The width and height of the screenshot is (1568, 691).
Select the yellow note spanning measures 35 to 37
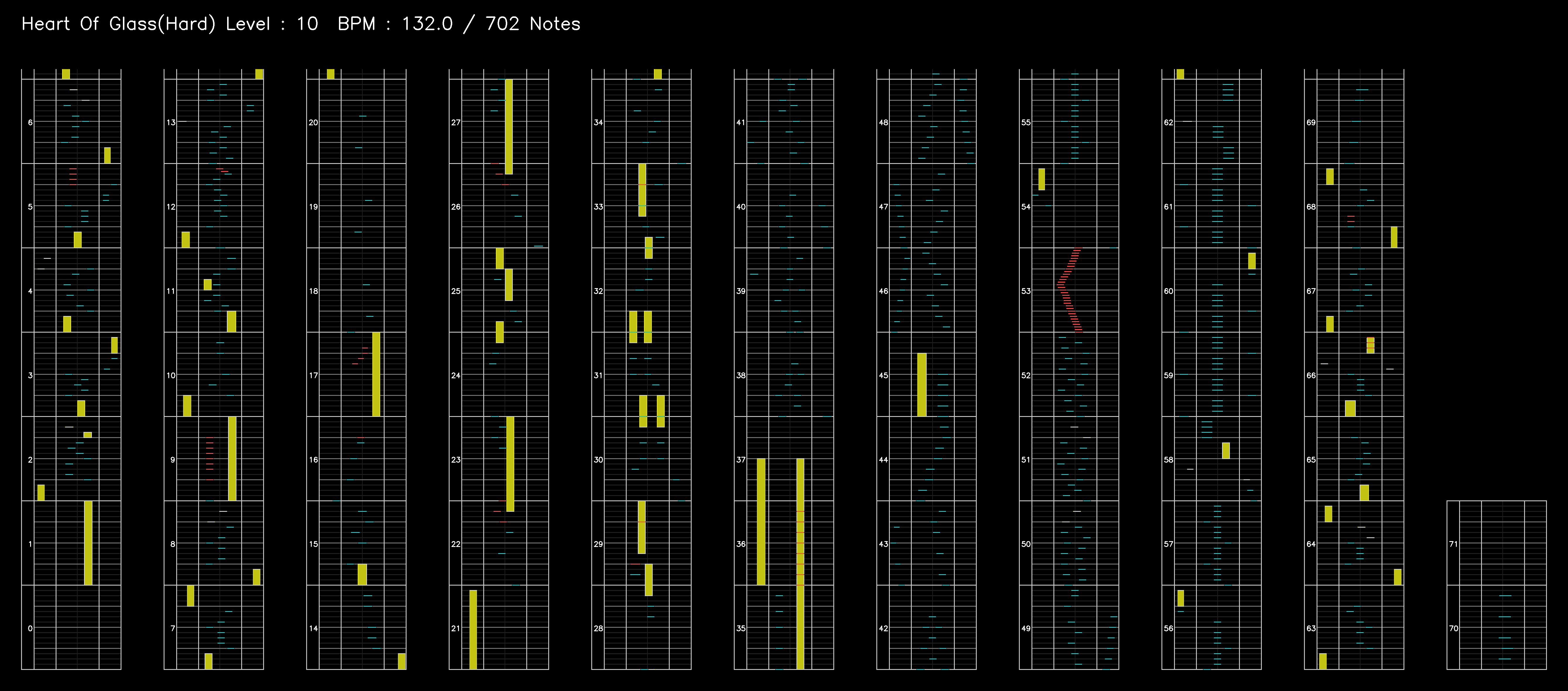(x=801, y=564)
